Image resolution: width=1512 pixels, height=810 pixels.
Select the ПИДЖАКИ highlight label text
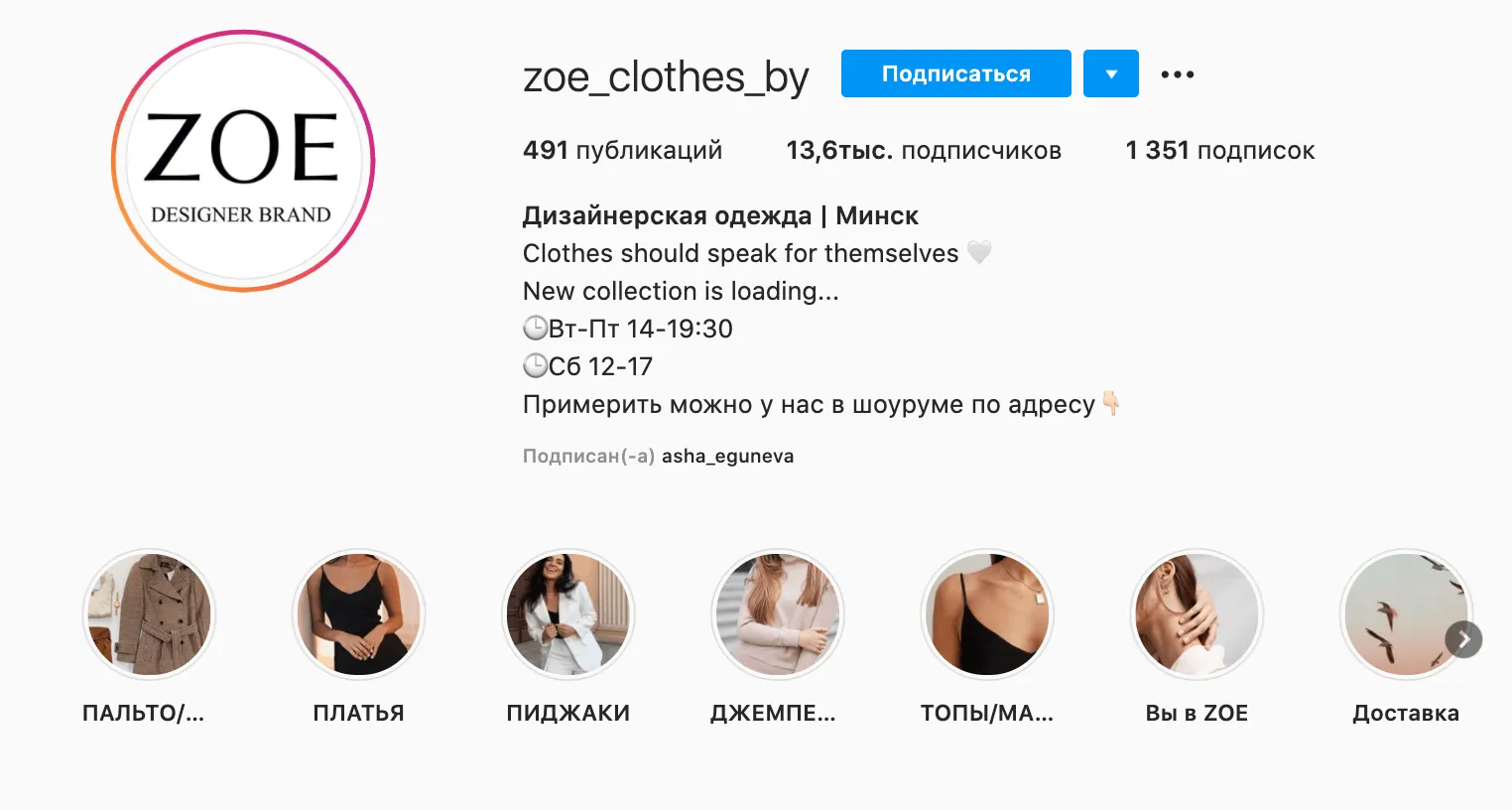567,713
